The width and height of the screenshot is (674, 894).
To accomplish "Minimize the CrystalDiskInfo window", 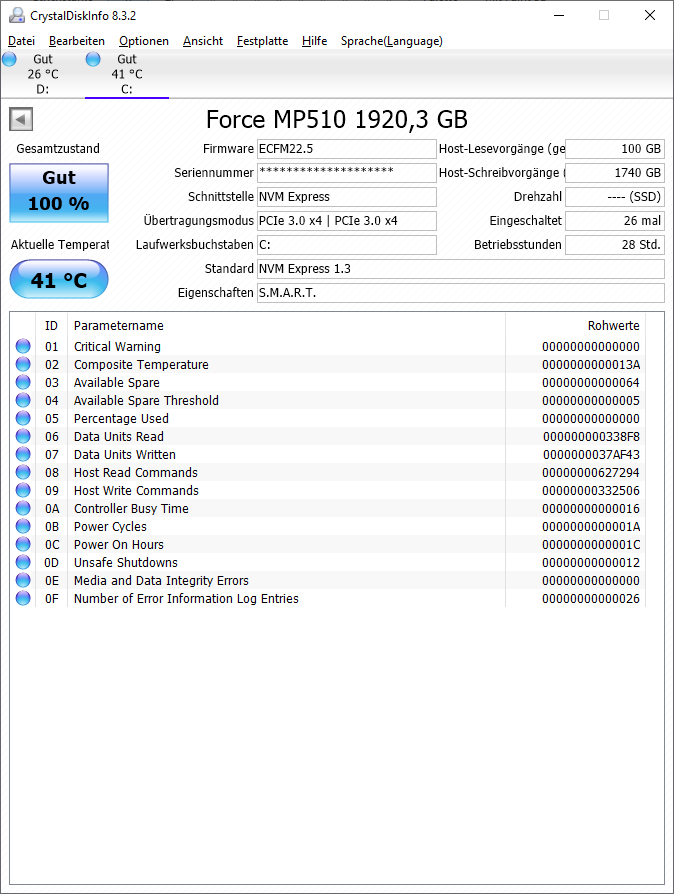I will 559,15.
